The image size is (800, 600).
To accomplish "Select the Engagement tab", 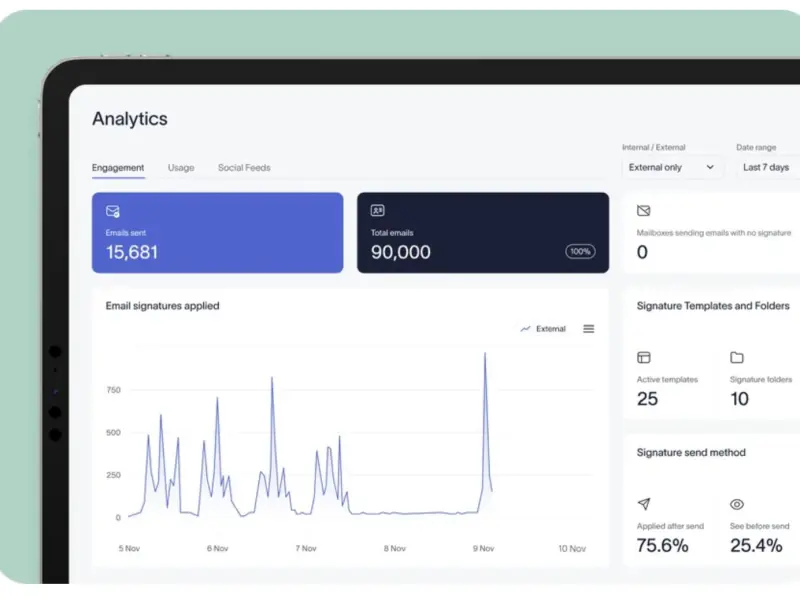I will click(118, 168).
